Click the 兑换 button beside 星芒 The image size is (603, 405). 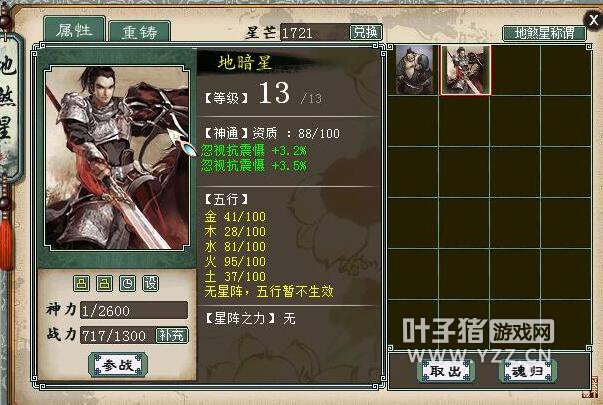[x=366, y=32]
